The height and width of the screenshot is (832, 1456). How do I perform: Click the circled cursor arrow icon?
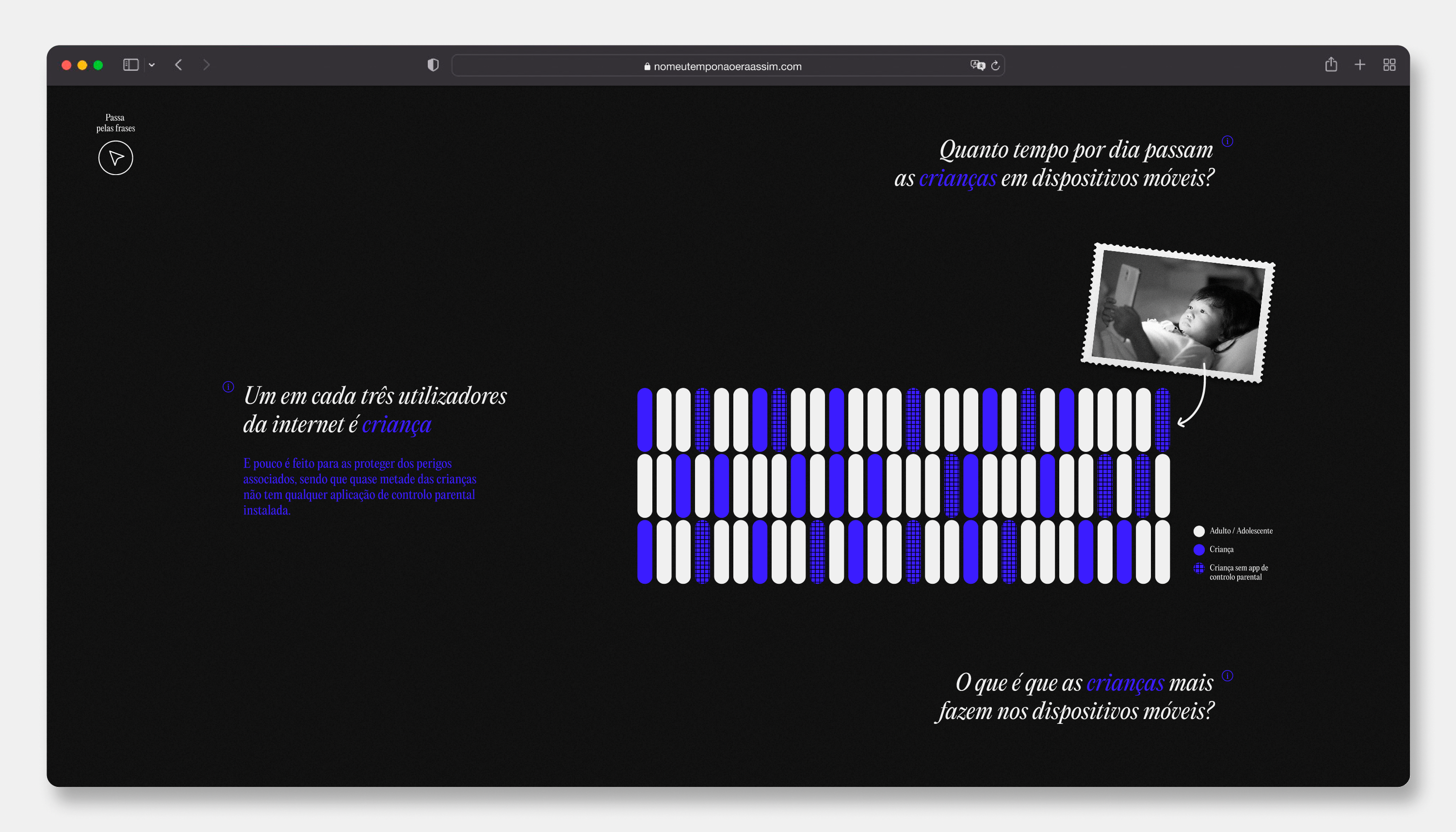tap(115, 158)
